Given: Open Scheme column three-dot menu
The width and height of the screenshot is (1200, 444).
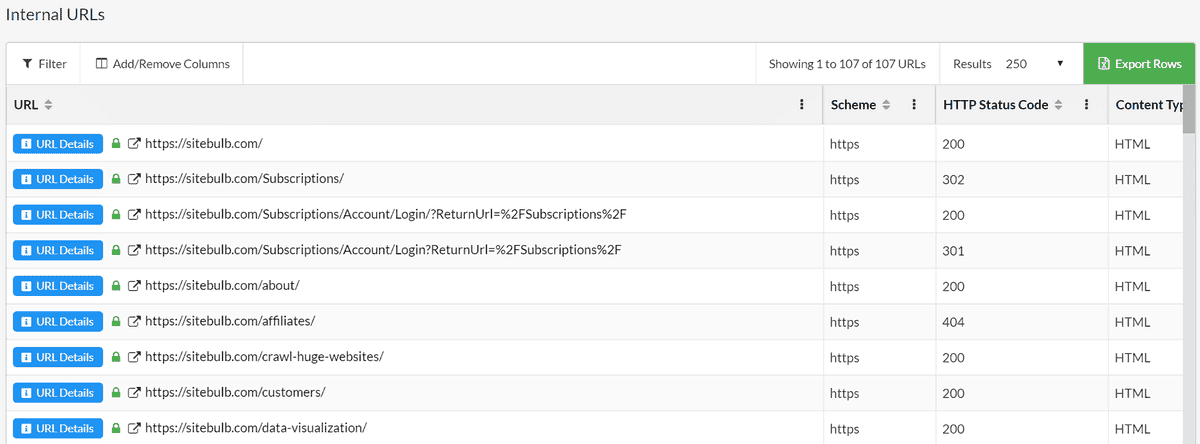Looking at the screenshot, I should [914, 104].
